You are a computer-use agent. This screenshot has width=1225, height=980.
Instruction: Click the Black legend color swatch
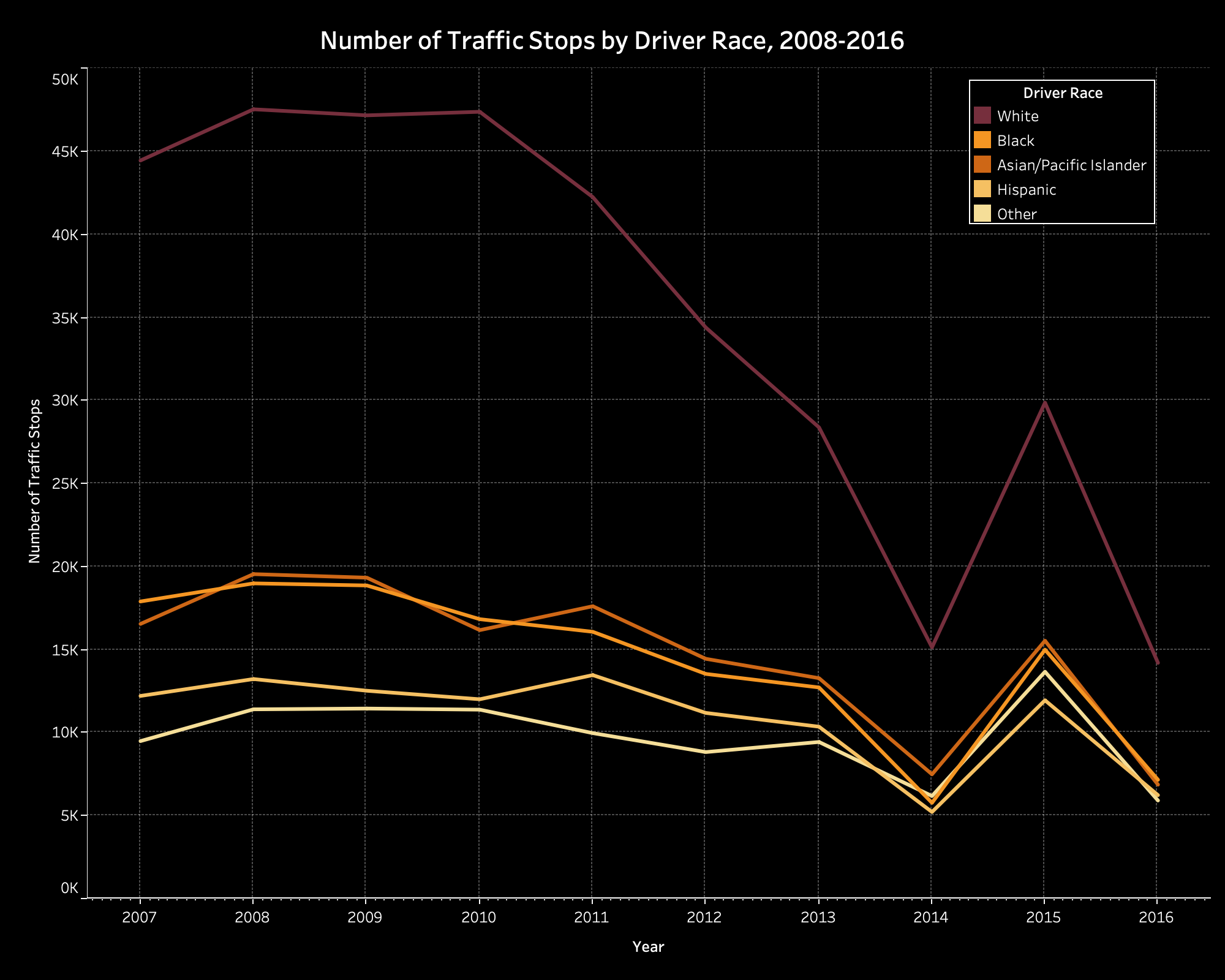(x=982, y=140)
